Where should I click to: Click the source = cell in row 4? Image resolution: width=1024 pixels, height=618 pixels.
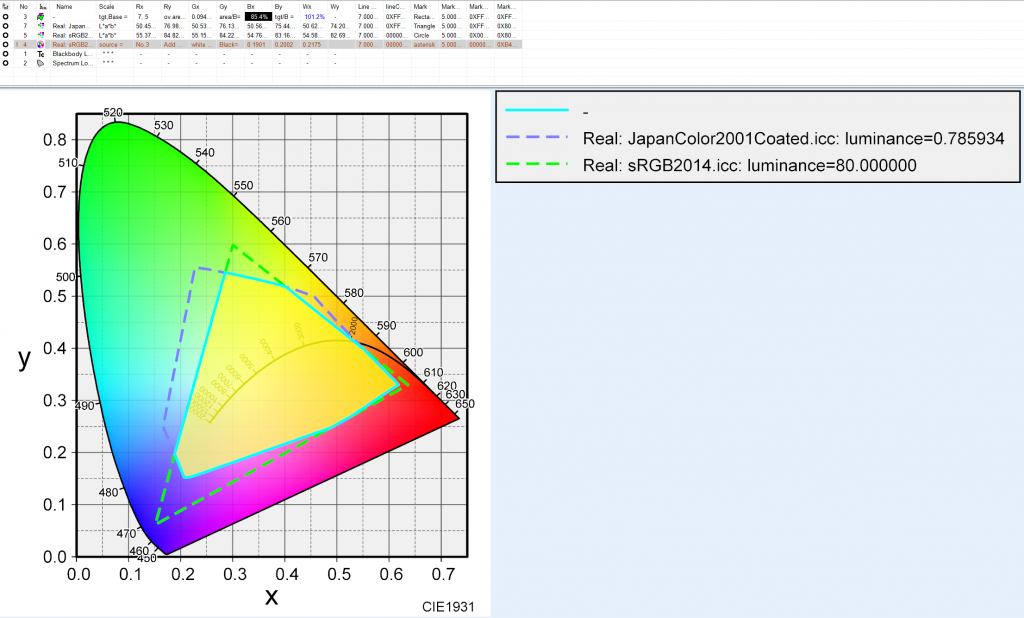point(110,44)
